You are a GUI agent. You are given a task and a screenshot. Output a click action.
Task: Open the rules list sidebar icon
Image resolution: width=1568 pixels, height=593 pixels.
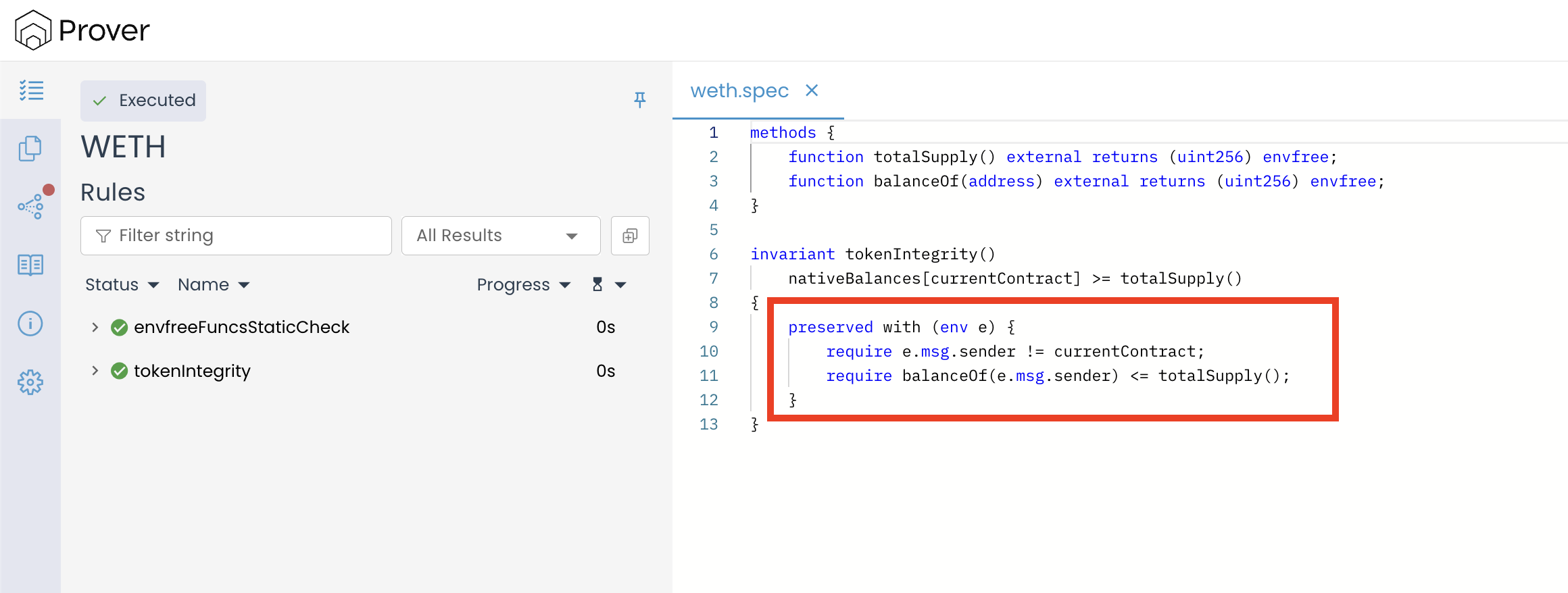tap(31, 91)
